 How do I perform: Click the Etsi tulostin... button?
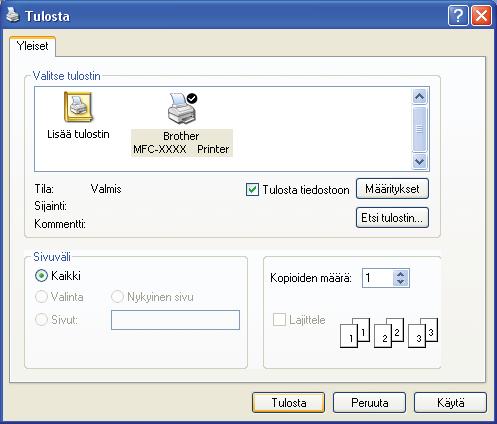click(x=392, y=218)
